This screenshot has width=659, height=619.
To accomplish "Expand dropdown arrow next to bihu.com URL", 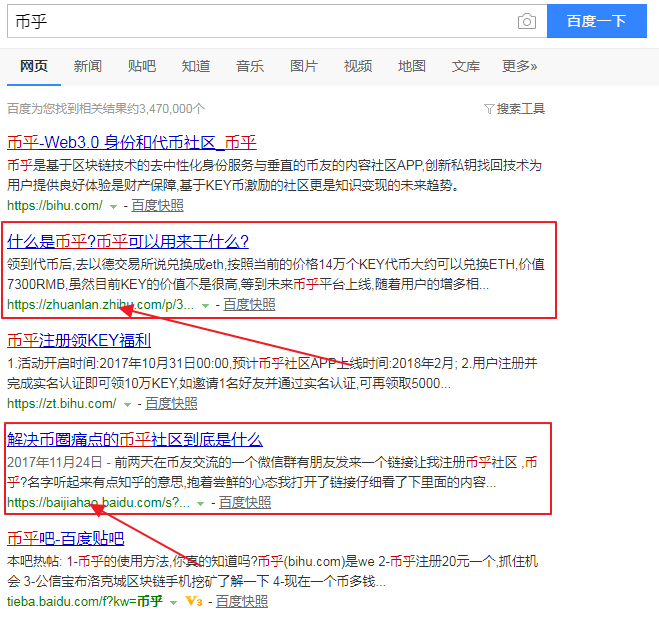I will [113, 206].
